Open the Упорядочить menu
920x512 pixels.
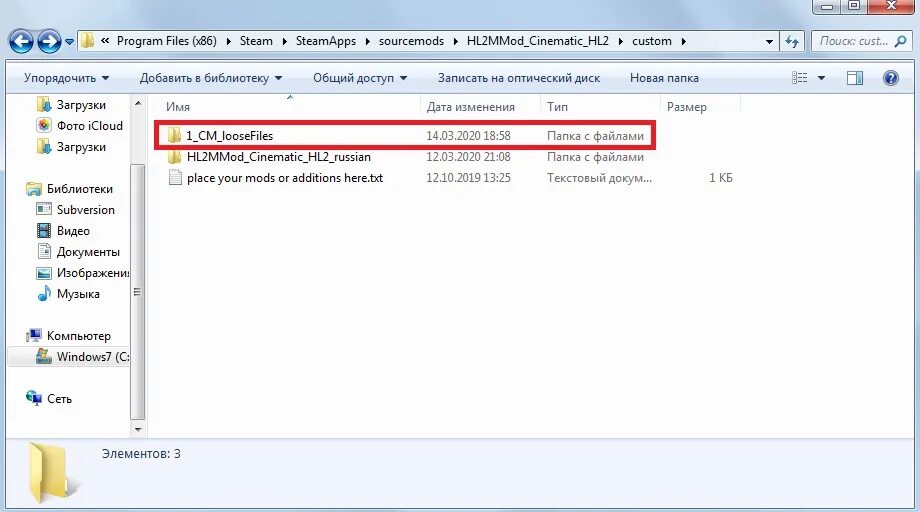pos(66,78)
